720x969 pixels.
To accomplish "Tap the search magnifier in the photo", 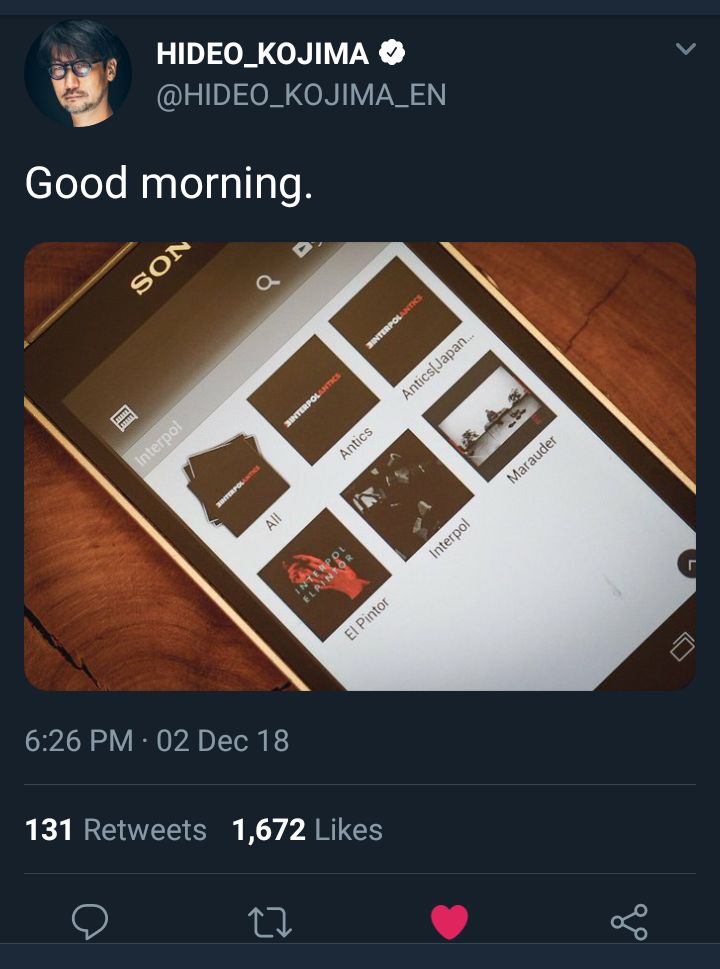I will [266, 282].
